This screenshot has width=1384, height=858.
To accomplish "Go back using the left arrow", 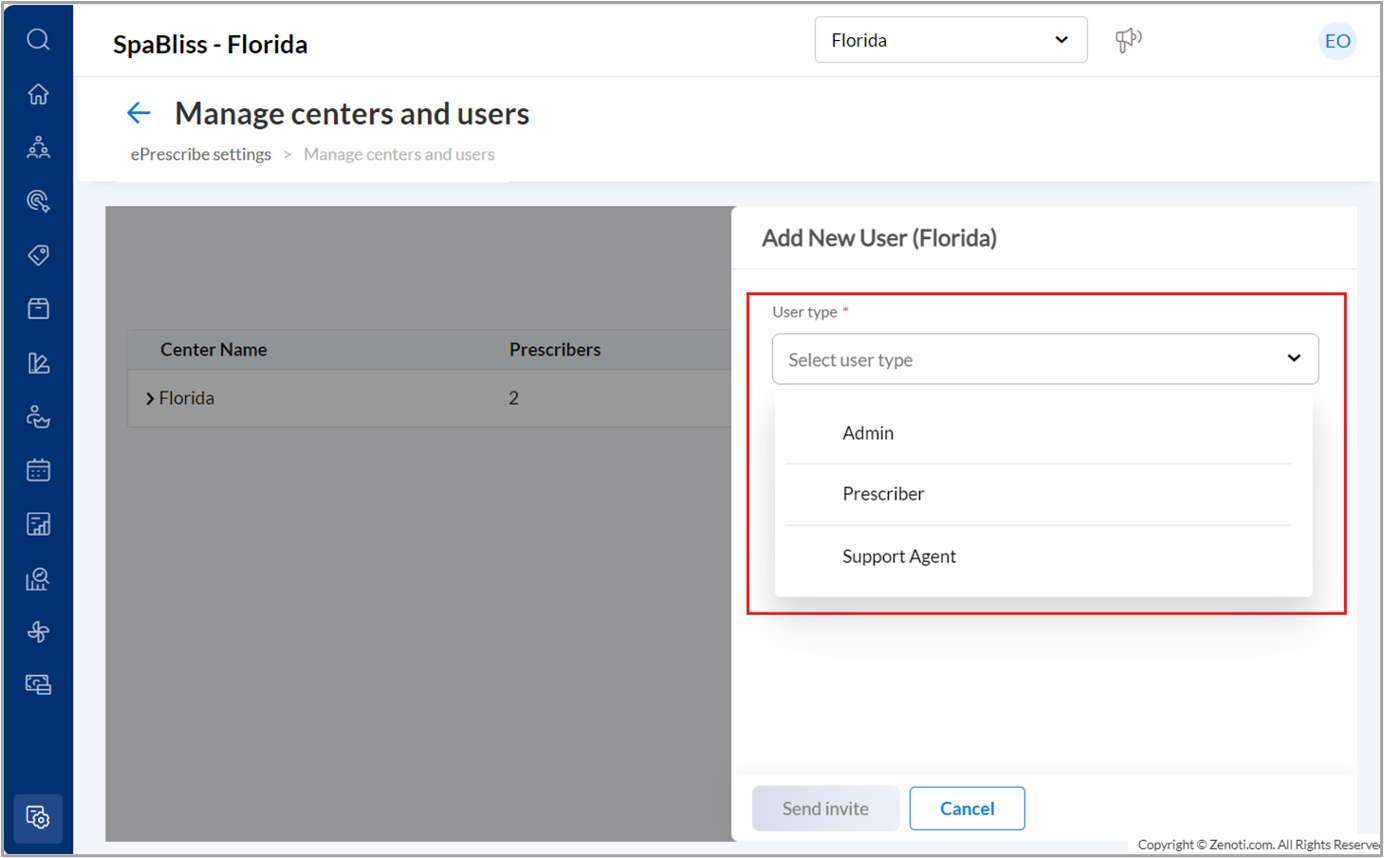I will coord(138,114).
